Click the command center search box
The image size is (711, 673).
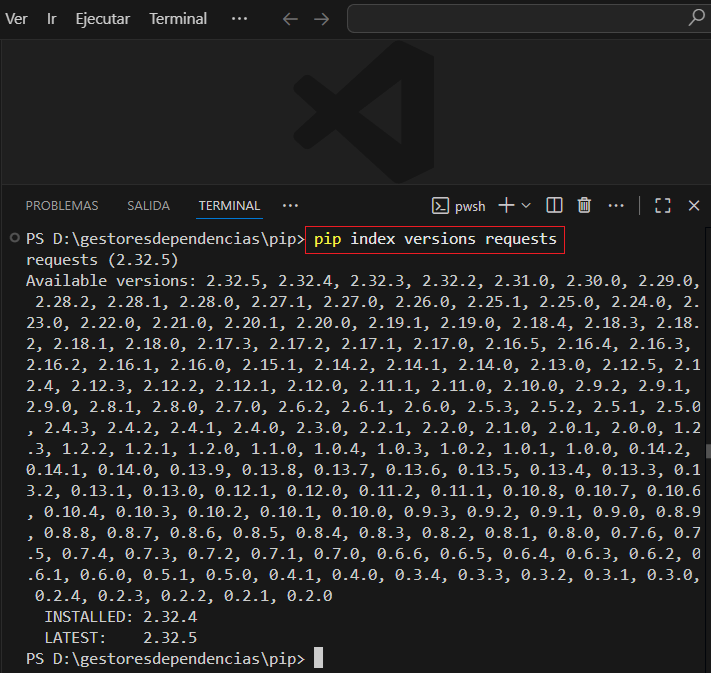click(x=520, y=18)
